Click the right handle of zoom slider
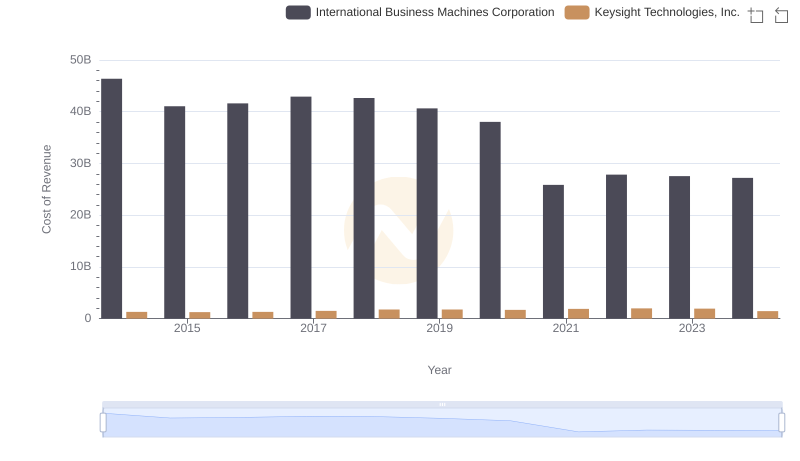Image resolution: width=800 pixels, height=461 pixels. 782,423
